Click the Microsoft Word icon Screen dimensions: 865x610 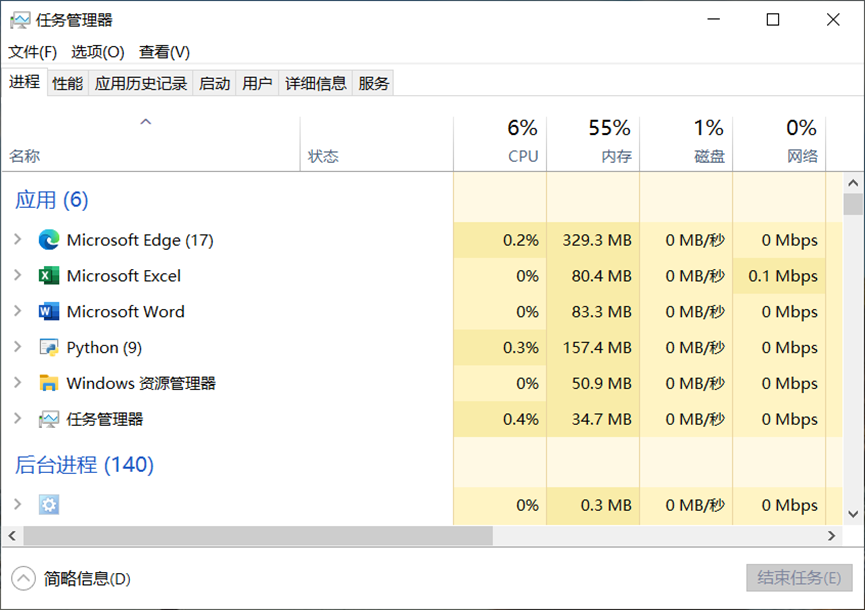[x=49, y=312]
